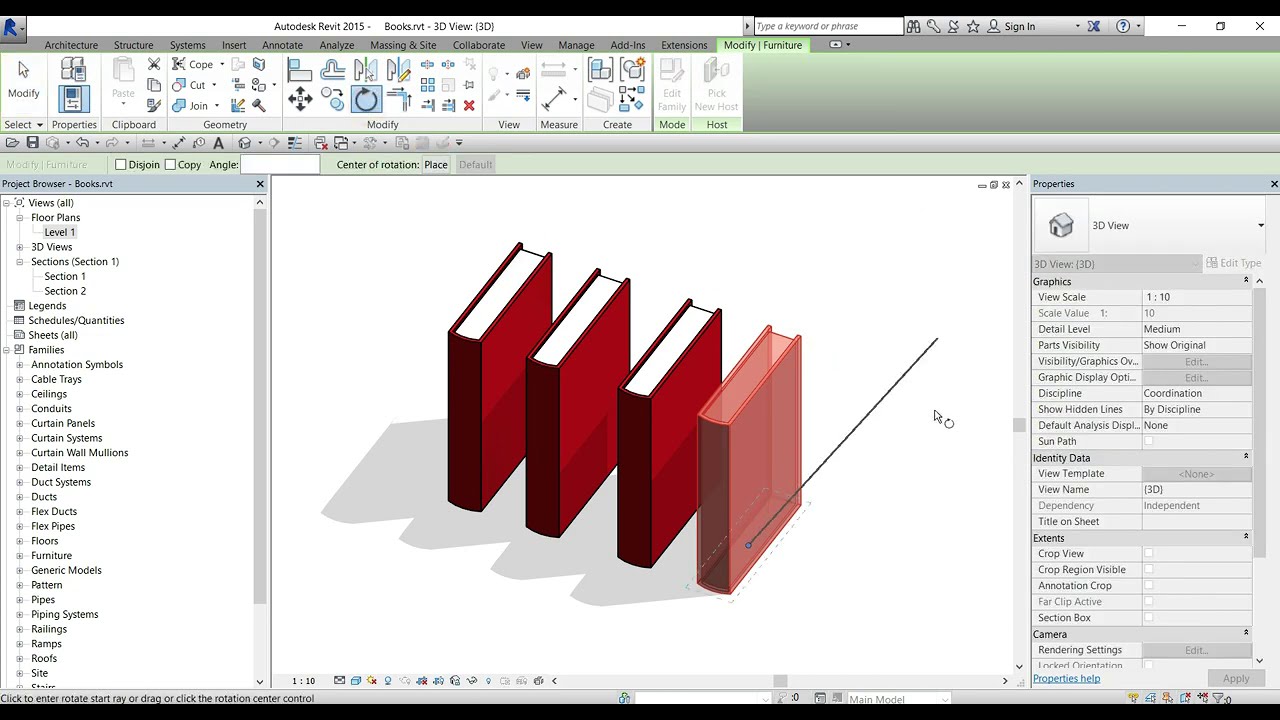Screen dimensions: 1280x720
Task: Click the Visual Style icon on view control bar
Action: (355, 681)
